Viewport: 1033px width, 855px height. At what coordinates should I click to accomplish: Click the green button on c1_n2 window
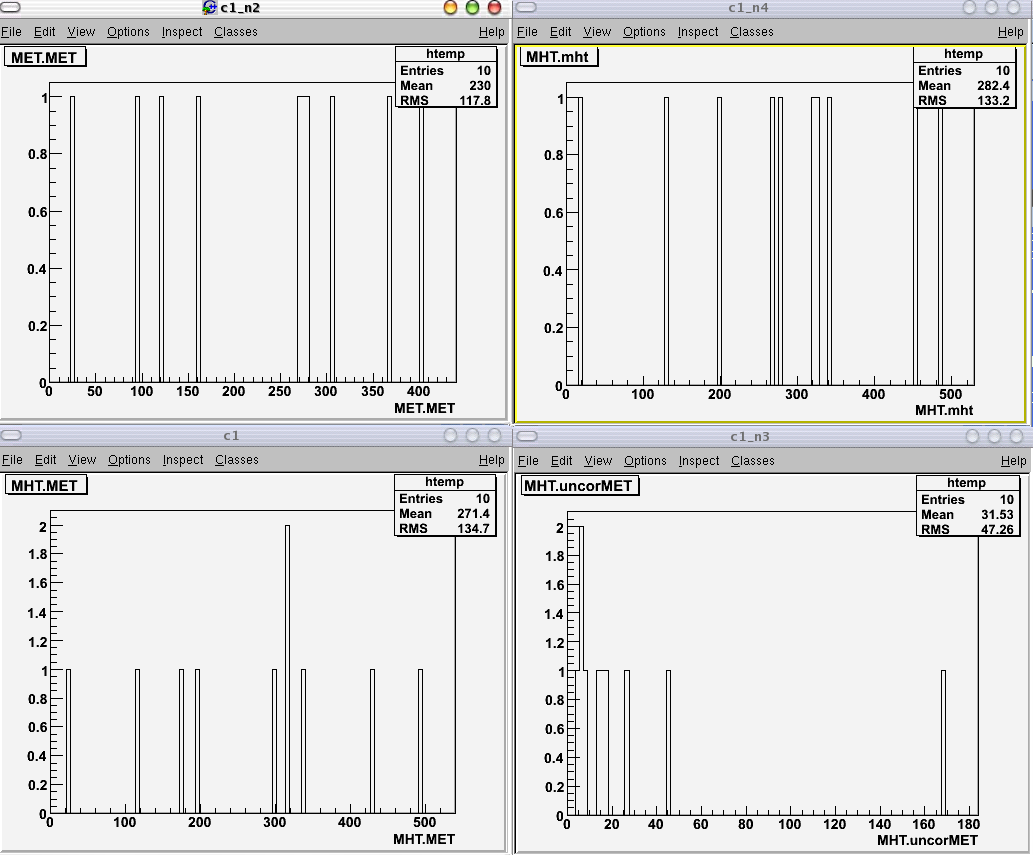coord(471,8)
